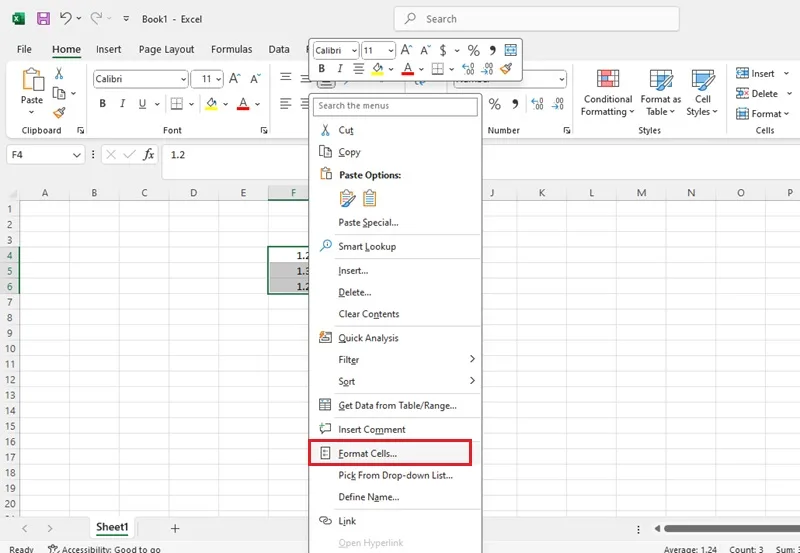The width and height of the screenshot is (800, 553).
Task: Toggle Italic in the ribbon Font group
Action: tap(122, 104)
